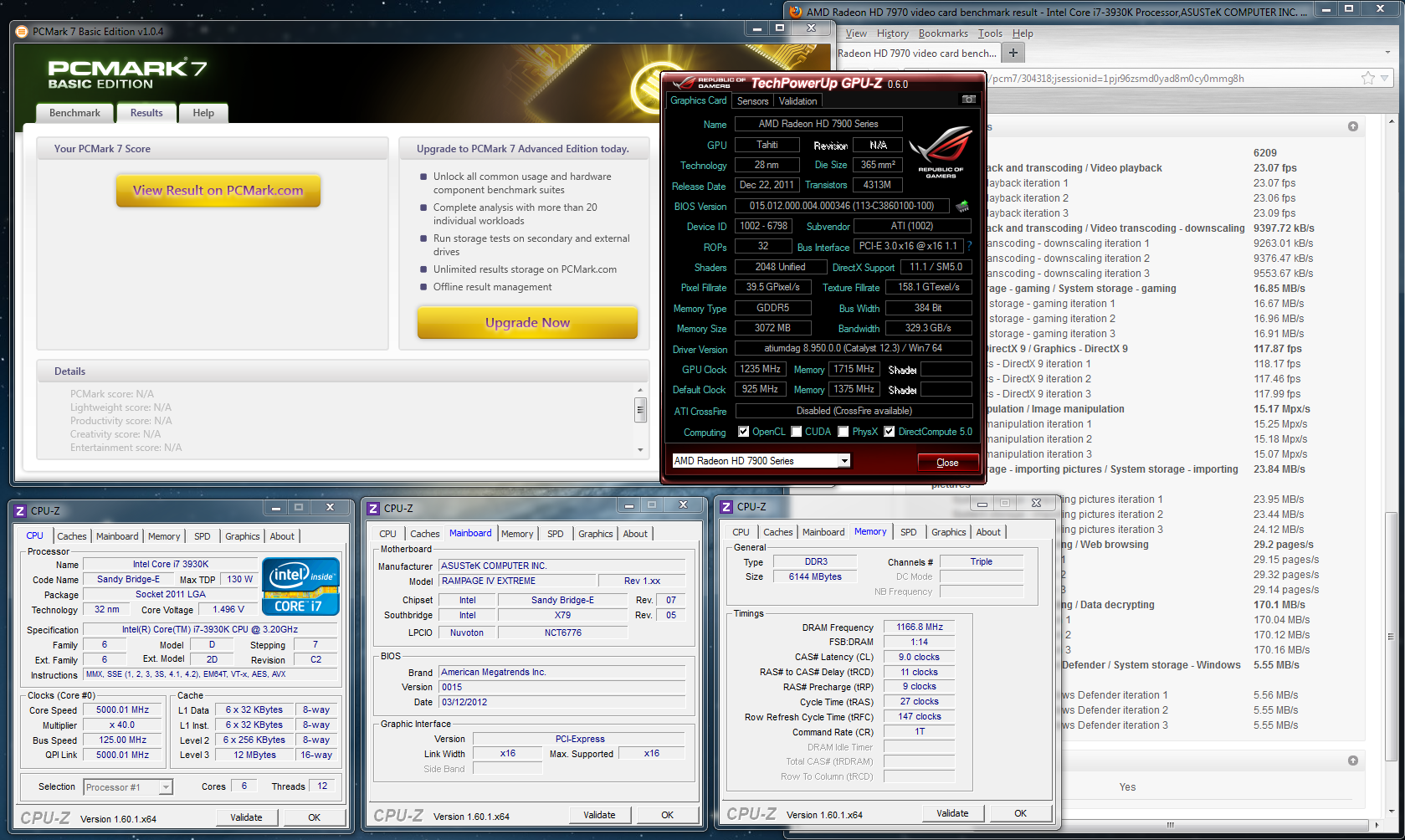Switch to the Validation tab in GPU-Z
The image size is (1405, 840).
point(797,101)
